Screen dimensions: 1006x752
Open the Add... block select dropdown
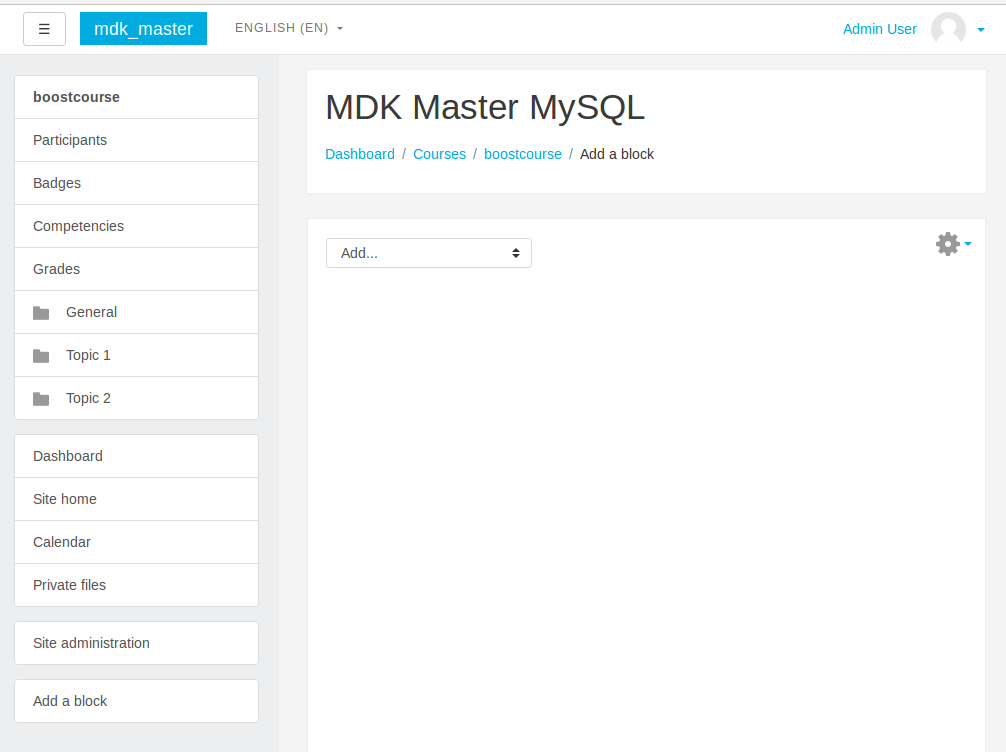(429, 253)
